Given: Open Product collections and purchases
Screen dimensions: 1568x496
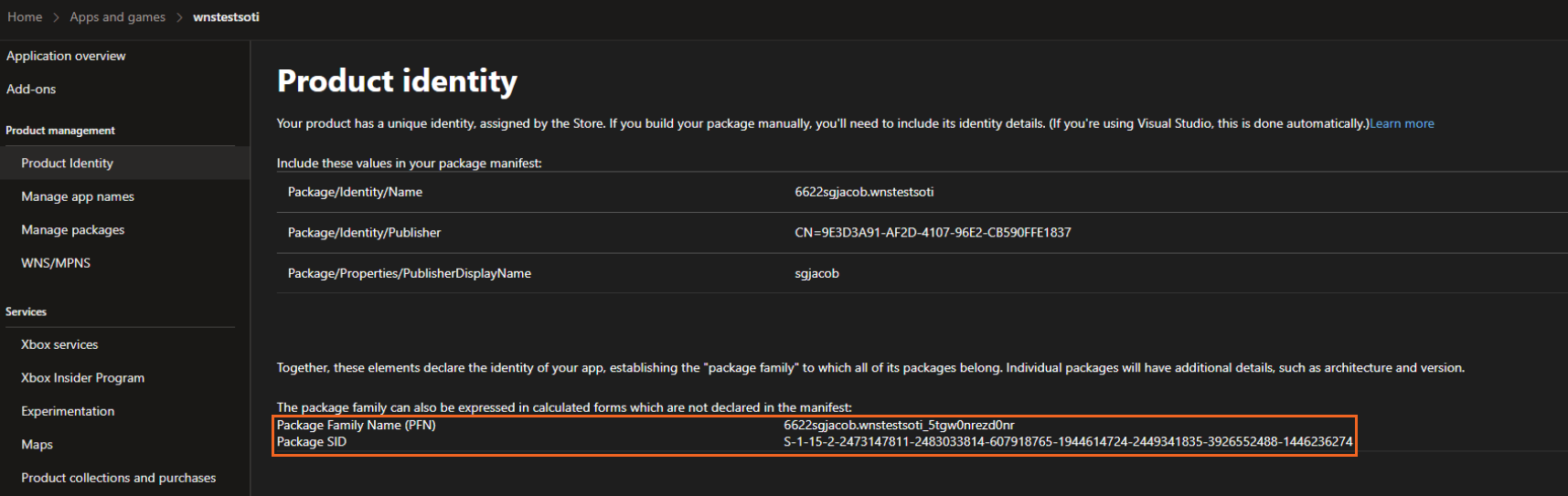Looking at the screenshot, I should click(x=119, y=478).
